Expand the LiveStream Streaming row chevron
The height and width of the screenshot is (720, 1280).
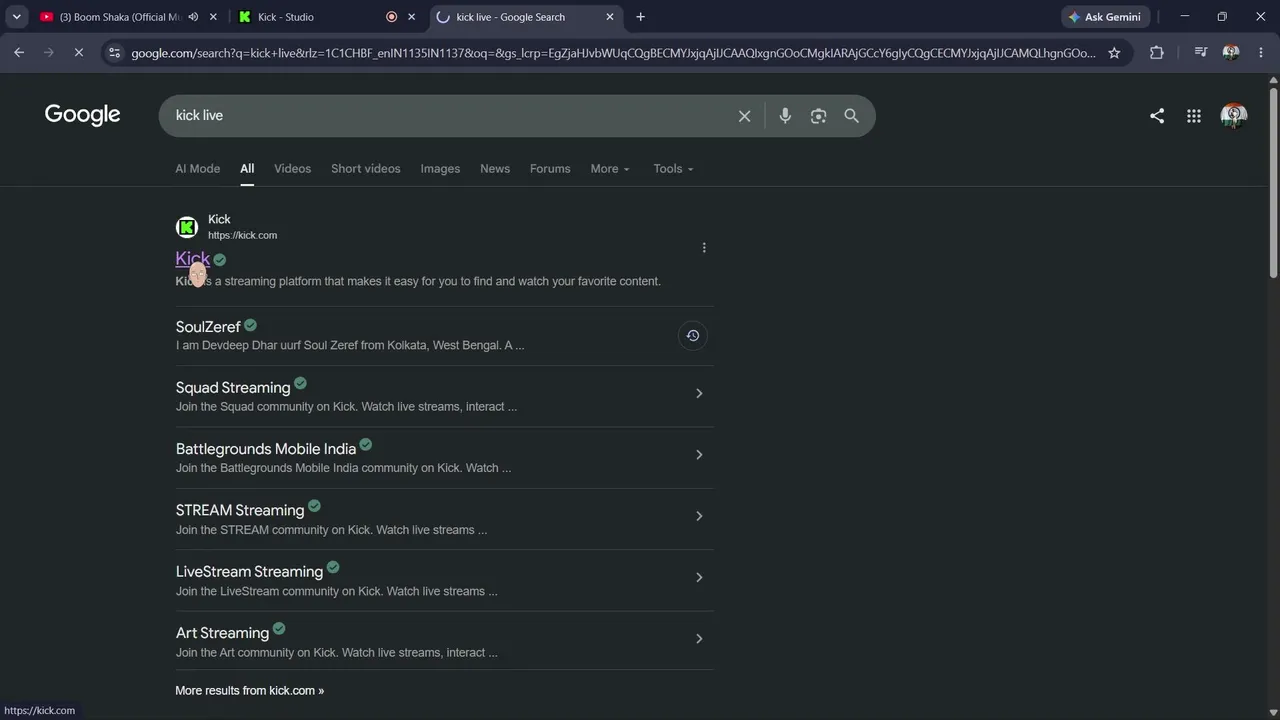[699, 577]
